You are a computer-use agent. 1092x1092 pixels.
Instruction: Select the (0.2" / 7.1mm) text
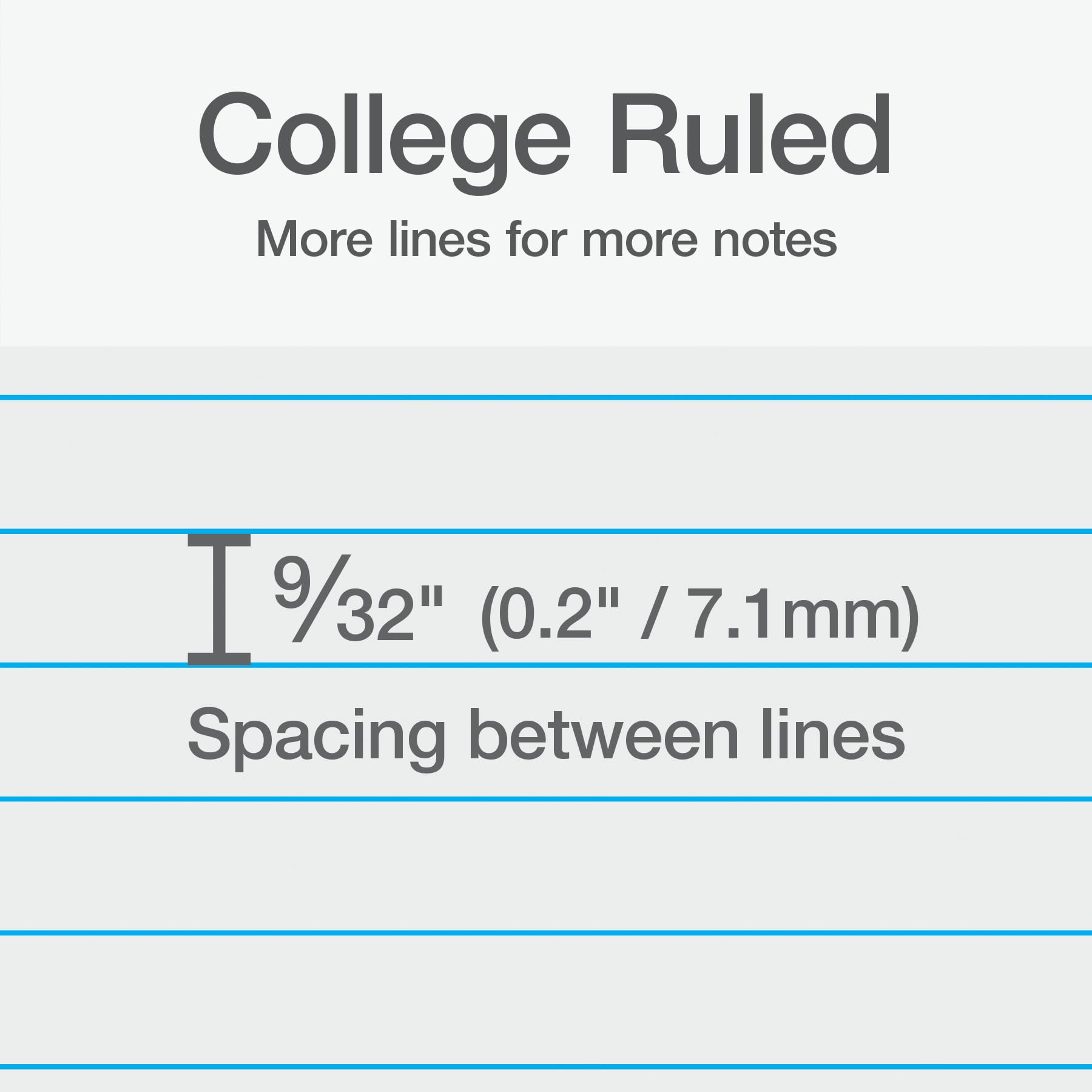[700, 616]
